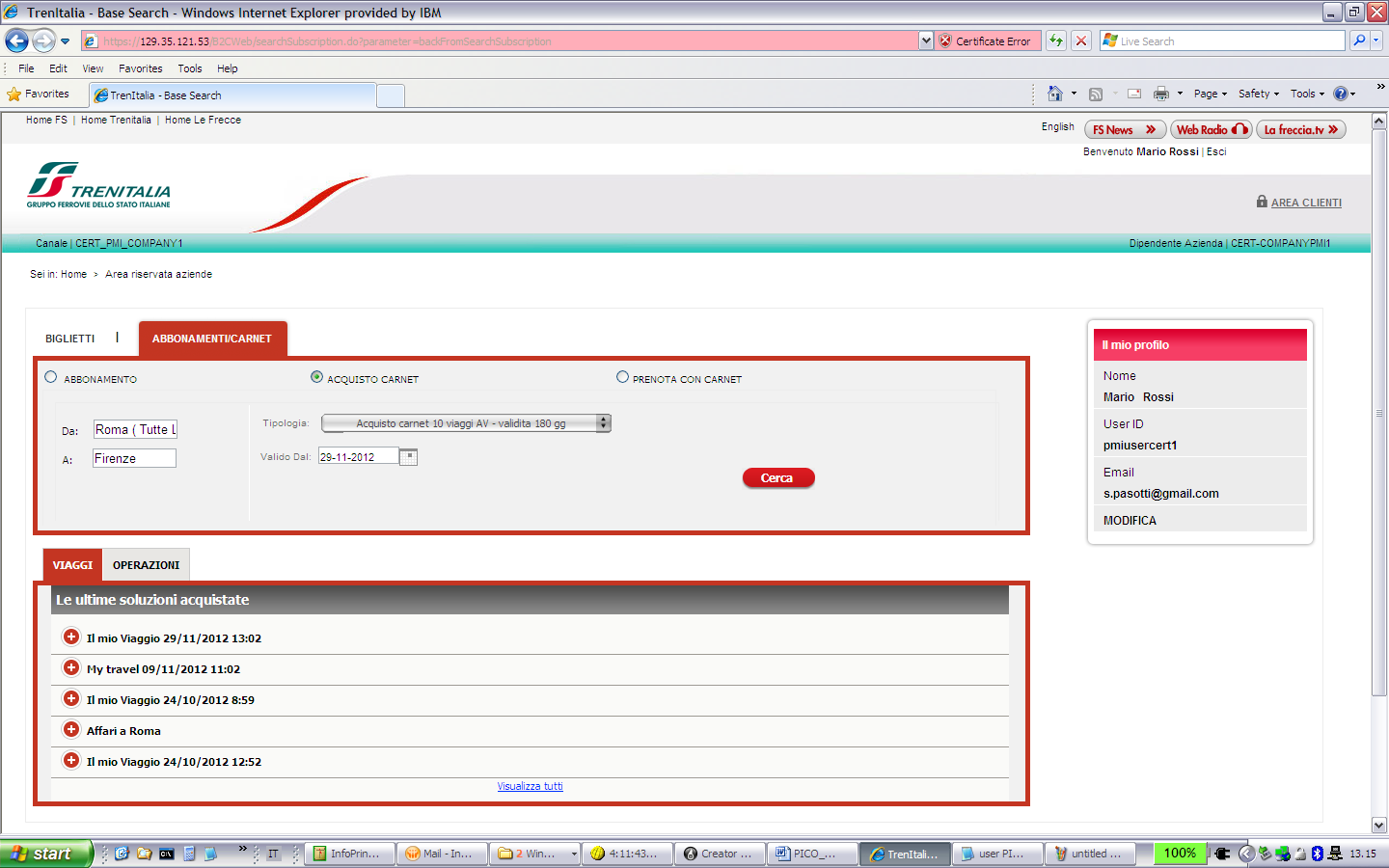This screenshot has width=1389, height=868.
Task: Open a new blank browser tab
Action: 391,95
